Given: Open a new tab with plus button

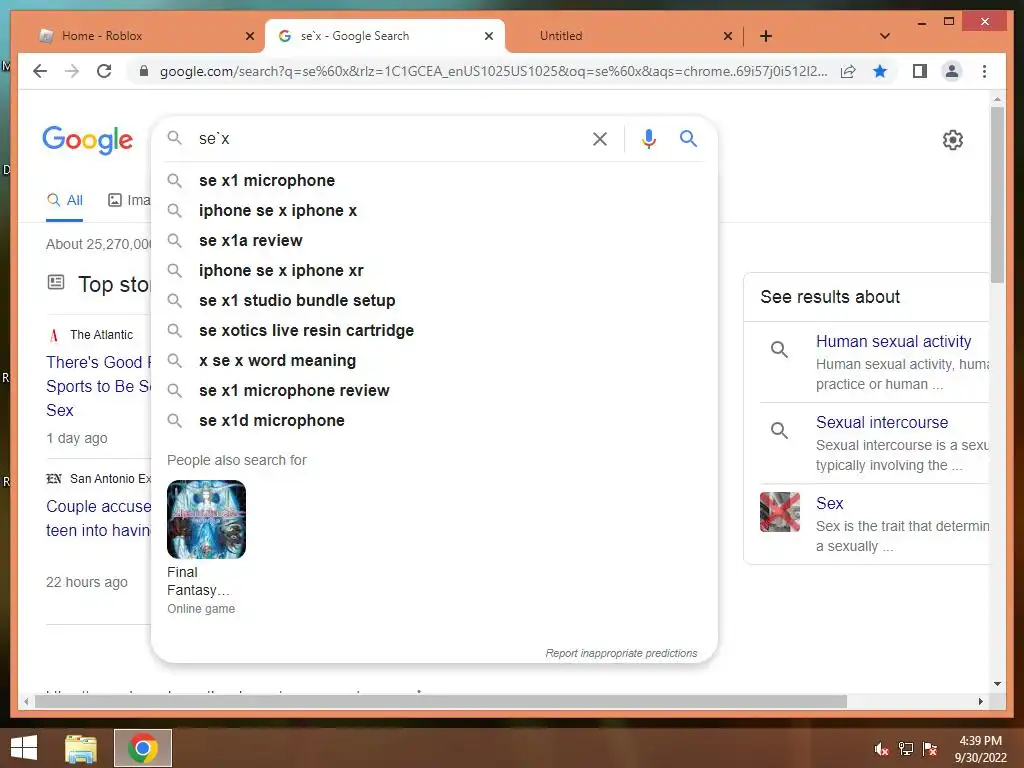Looking at the screenshot, I should pyautogui.click(x=766, y=36).
